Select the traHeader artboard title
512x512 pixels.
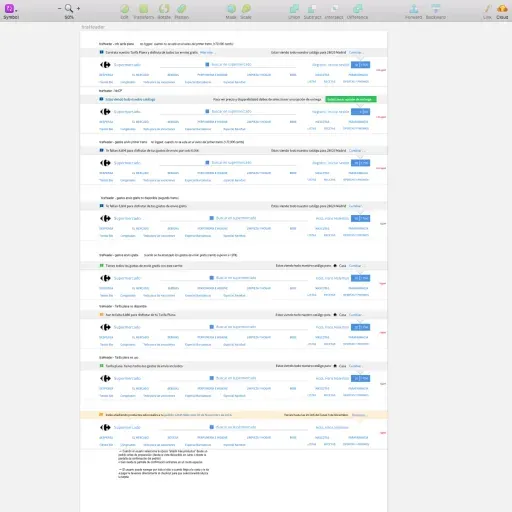coord(93,27)
